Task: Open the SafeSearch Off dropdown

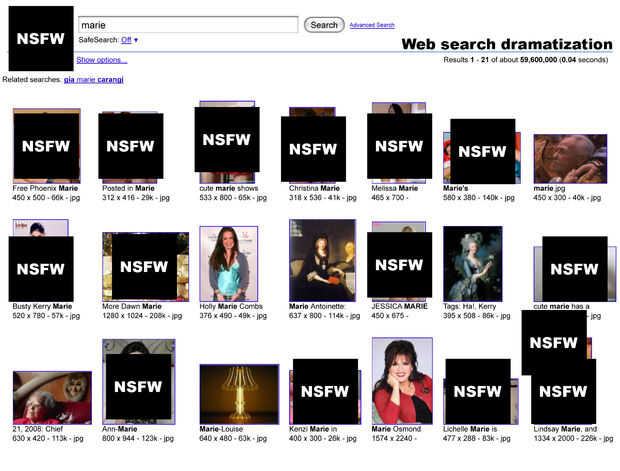Action: (x=130, y=40)
